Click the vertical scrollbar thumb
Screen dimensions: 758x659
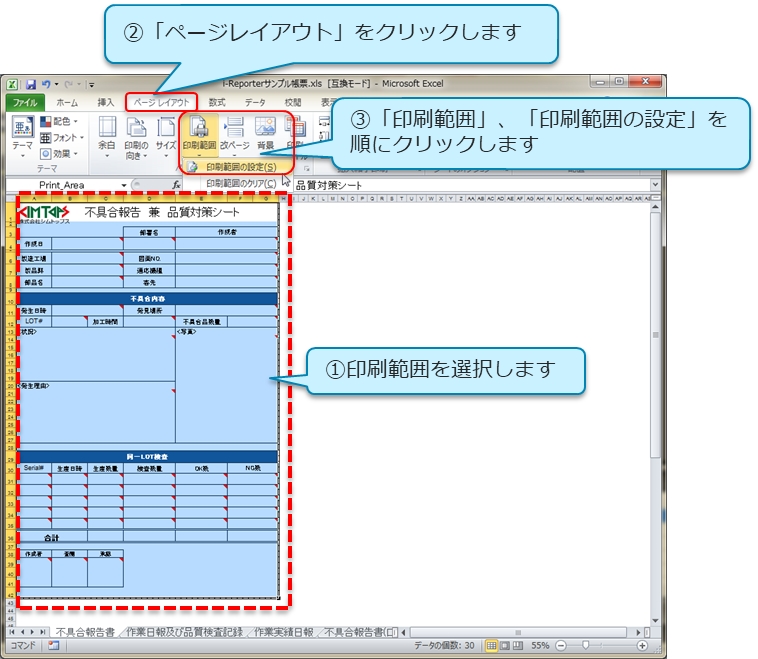655,334
